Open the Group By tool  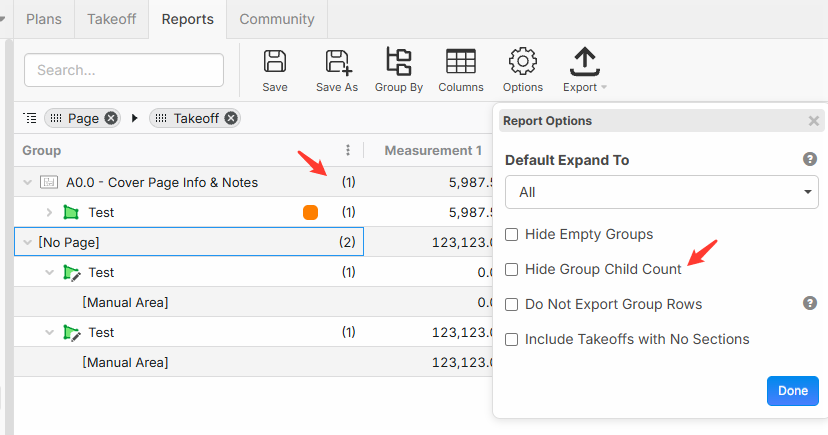(398, 62)
